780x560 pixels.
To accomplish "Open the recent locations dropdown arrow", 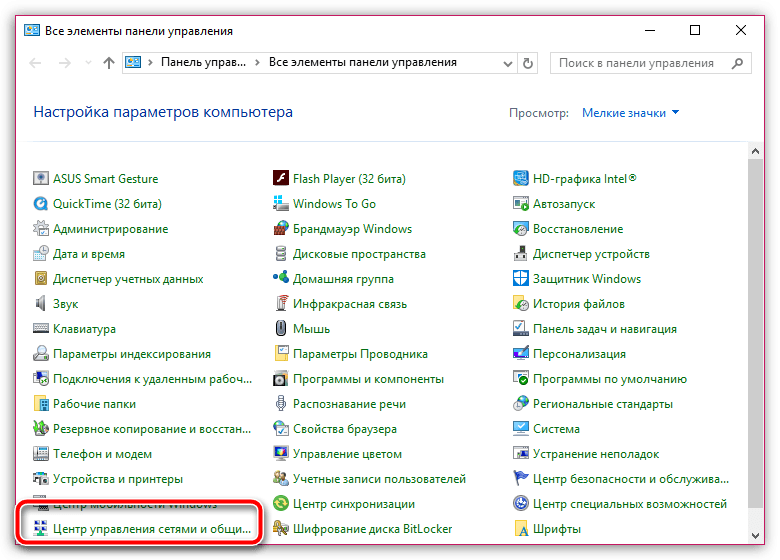I will 89,63.
